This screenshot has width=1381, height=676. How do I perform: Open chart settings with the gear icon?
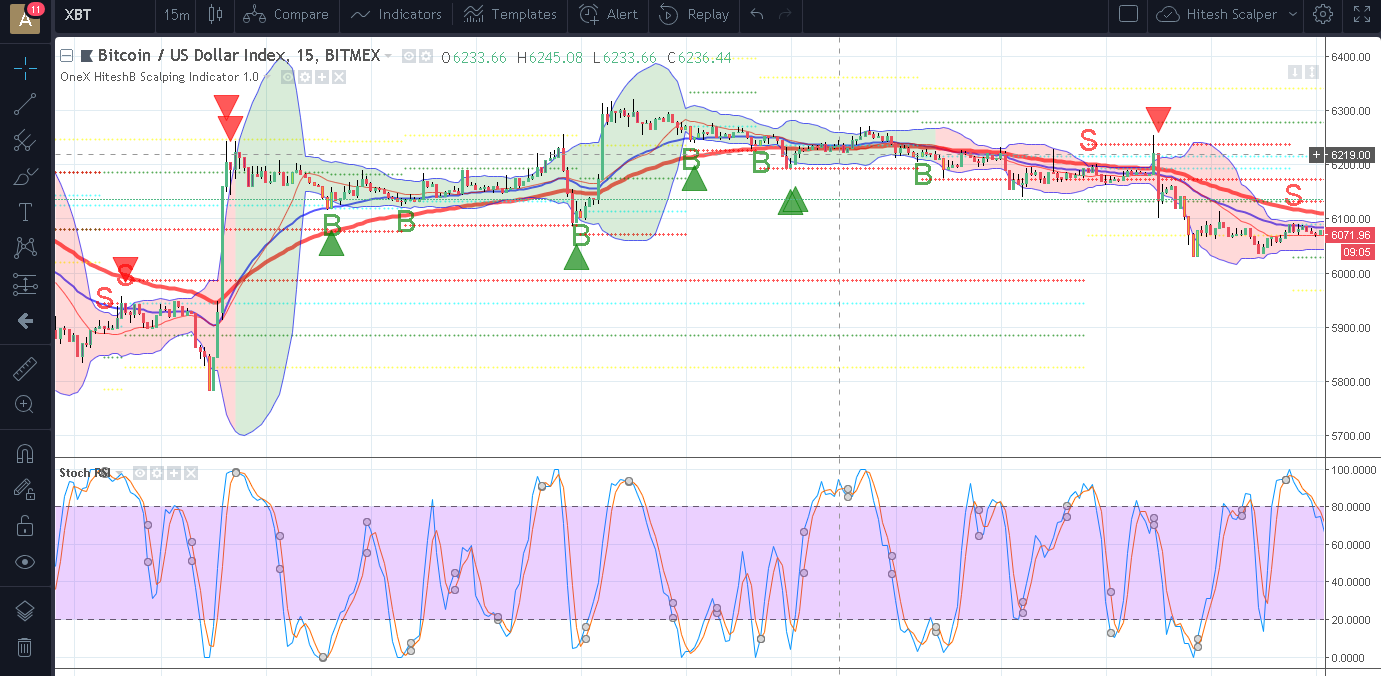tap(1321, 15)
